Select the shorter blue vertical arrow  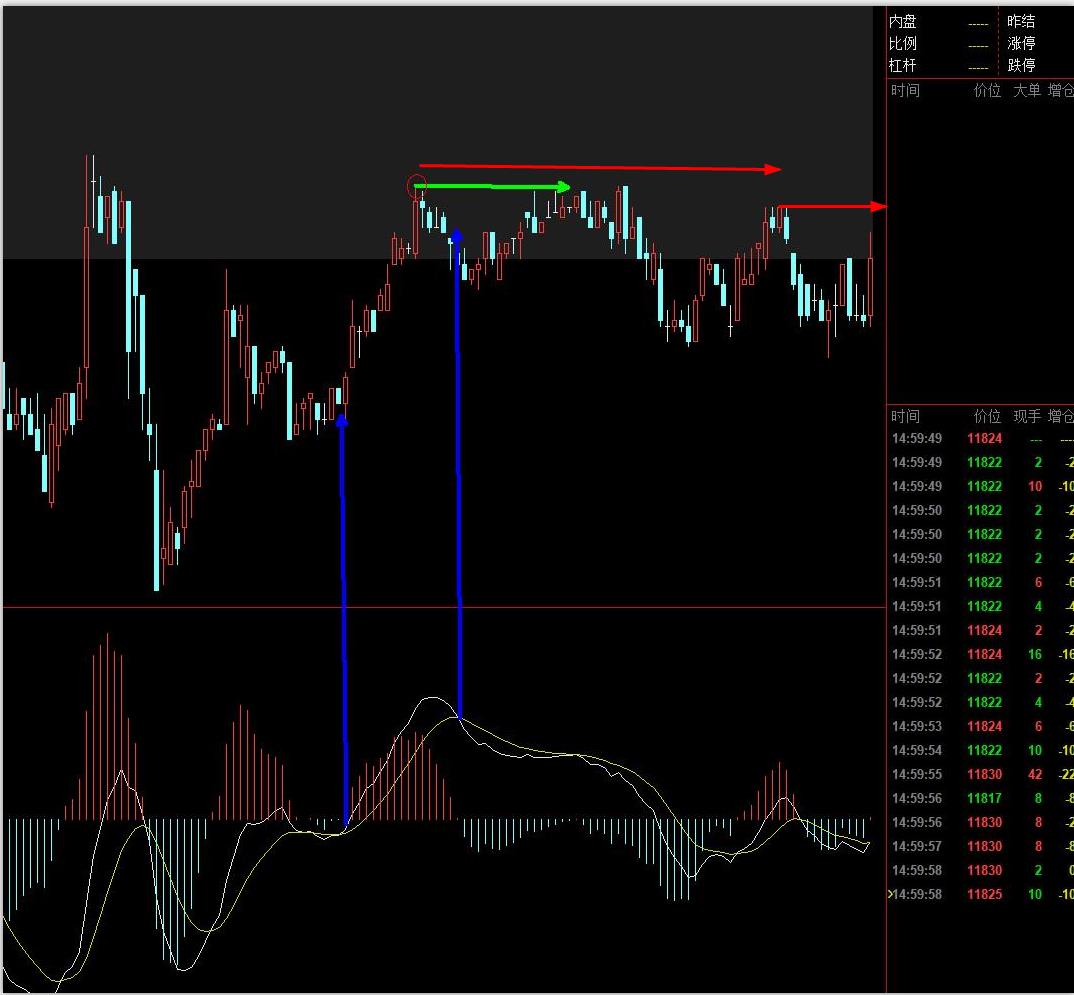click(344, 620)
